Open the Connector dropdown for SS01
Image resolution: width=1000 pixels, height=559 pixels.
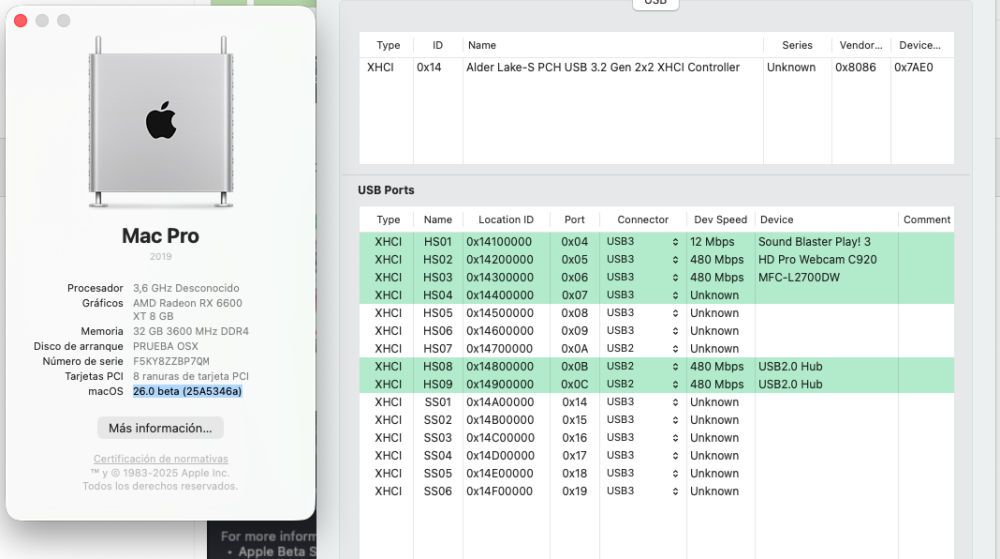pos(642,402)
